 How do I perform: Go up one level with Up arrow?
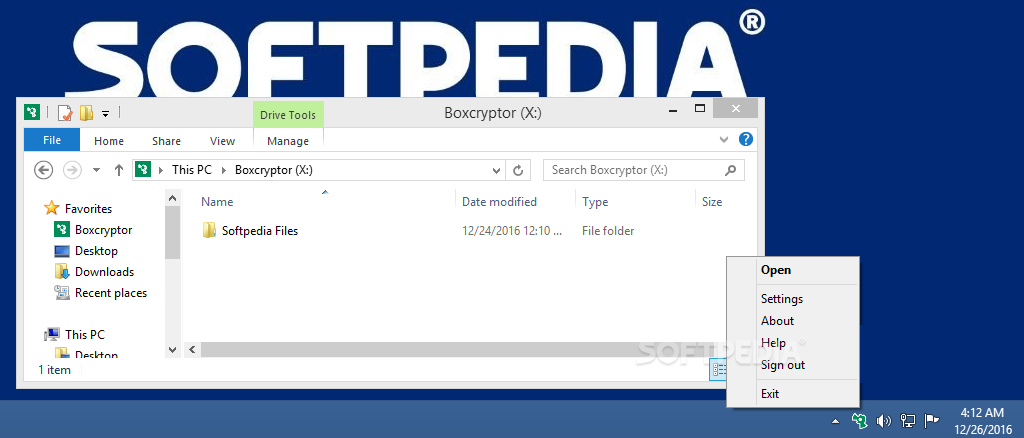[x=119, y=170]
